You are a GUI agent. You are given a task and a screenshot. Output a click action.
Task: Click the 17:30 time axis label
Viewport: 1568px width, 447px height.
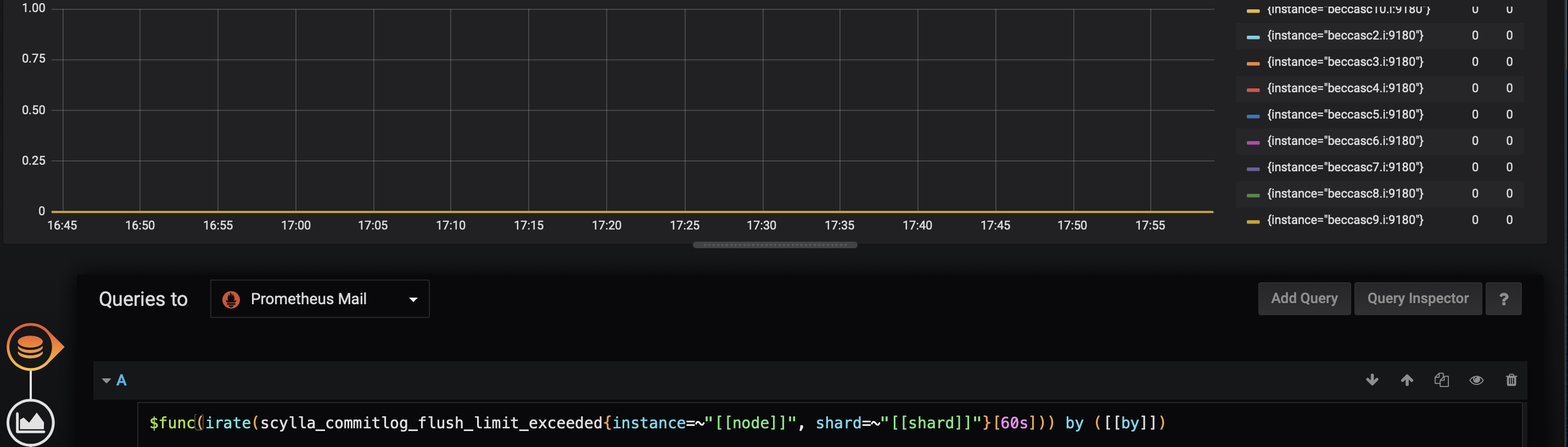(x=761, y=225)
